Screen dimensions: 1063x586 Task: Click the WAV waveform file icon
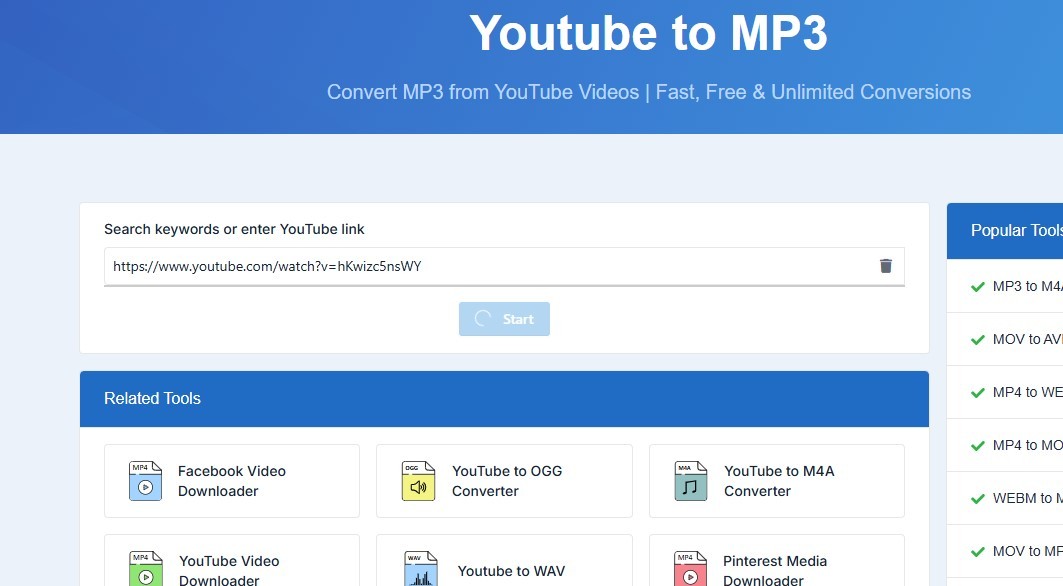(420, 568)
